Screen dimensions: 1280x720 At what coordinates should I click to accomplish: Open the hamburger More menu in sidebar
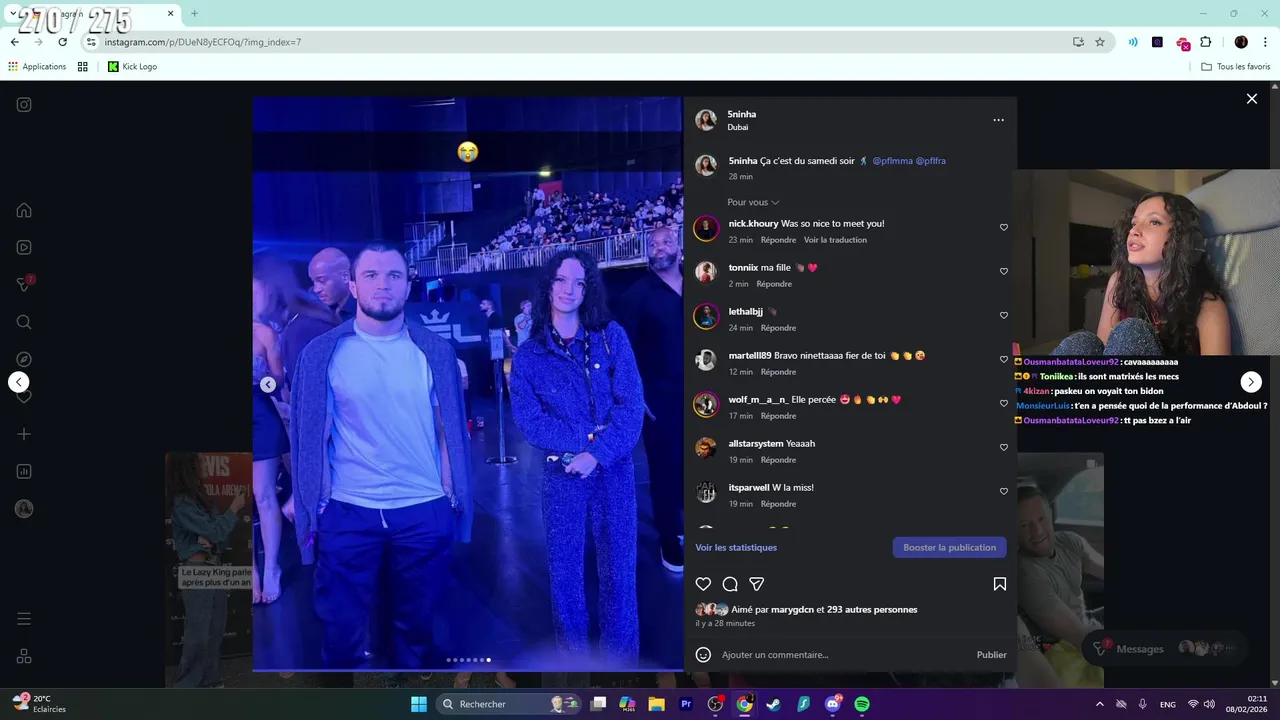click(24, 619)
